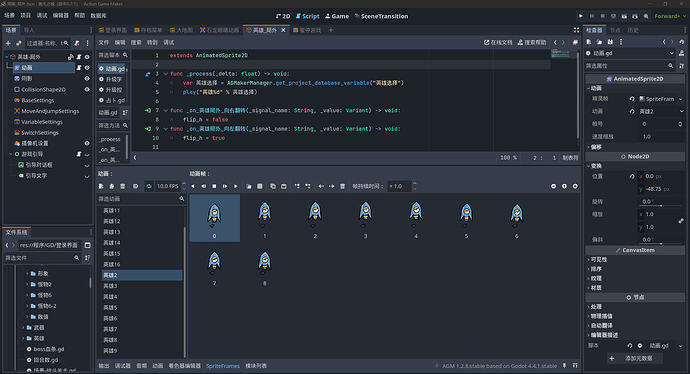The width and height of the screenshot is (690, 374).
Task: Play the selected animation backwards
Action: (193, 187)
